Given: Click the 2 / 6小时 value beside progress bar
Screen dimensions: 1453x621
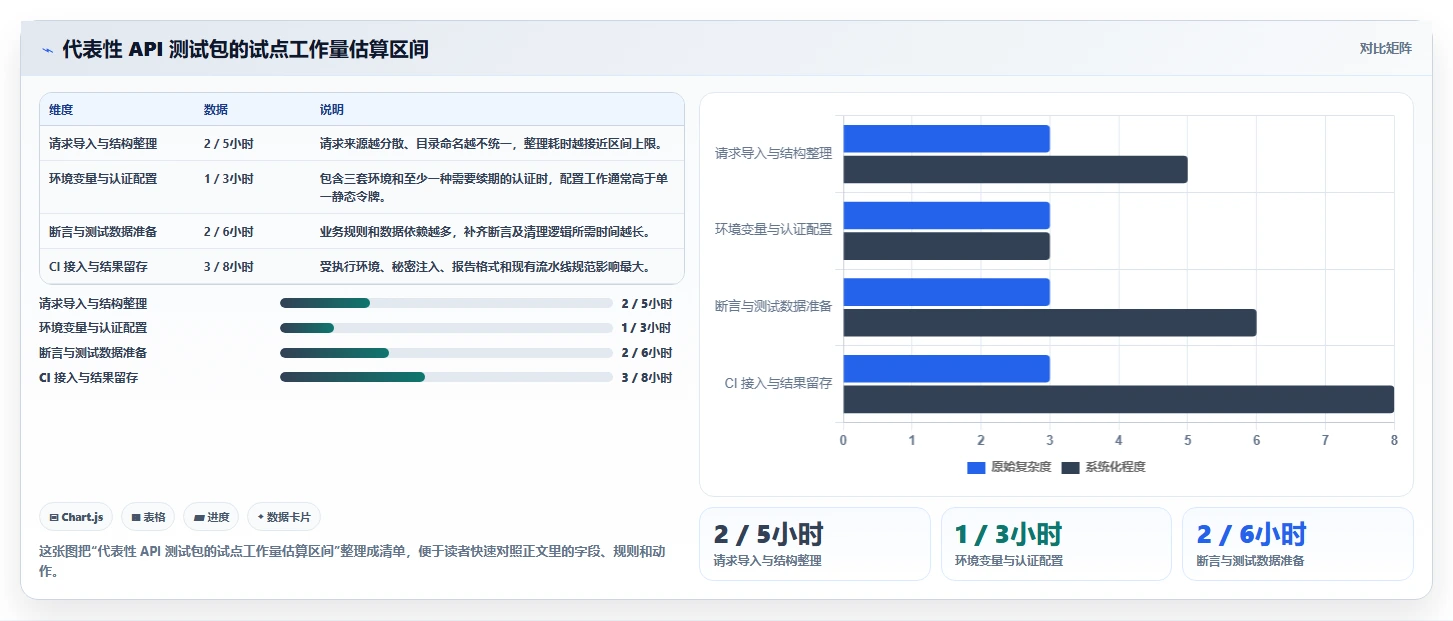Looking at the screenshot, I should click(646, 353).
